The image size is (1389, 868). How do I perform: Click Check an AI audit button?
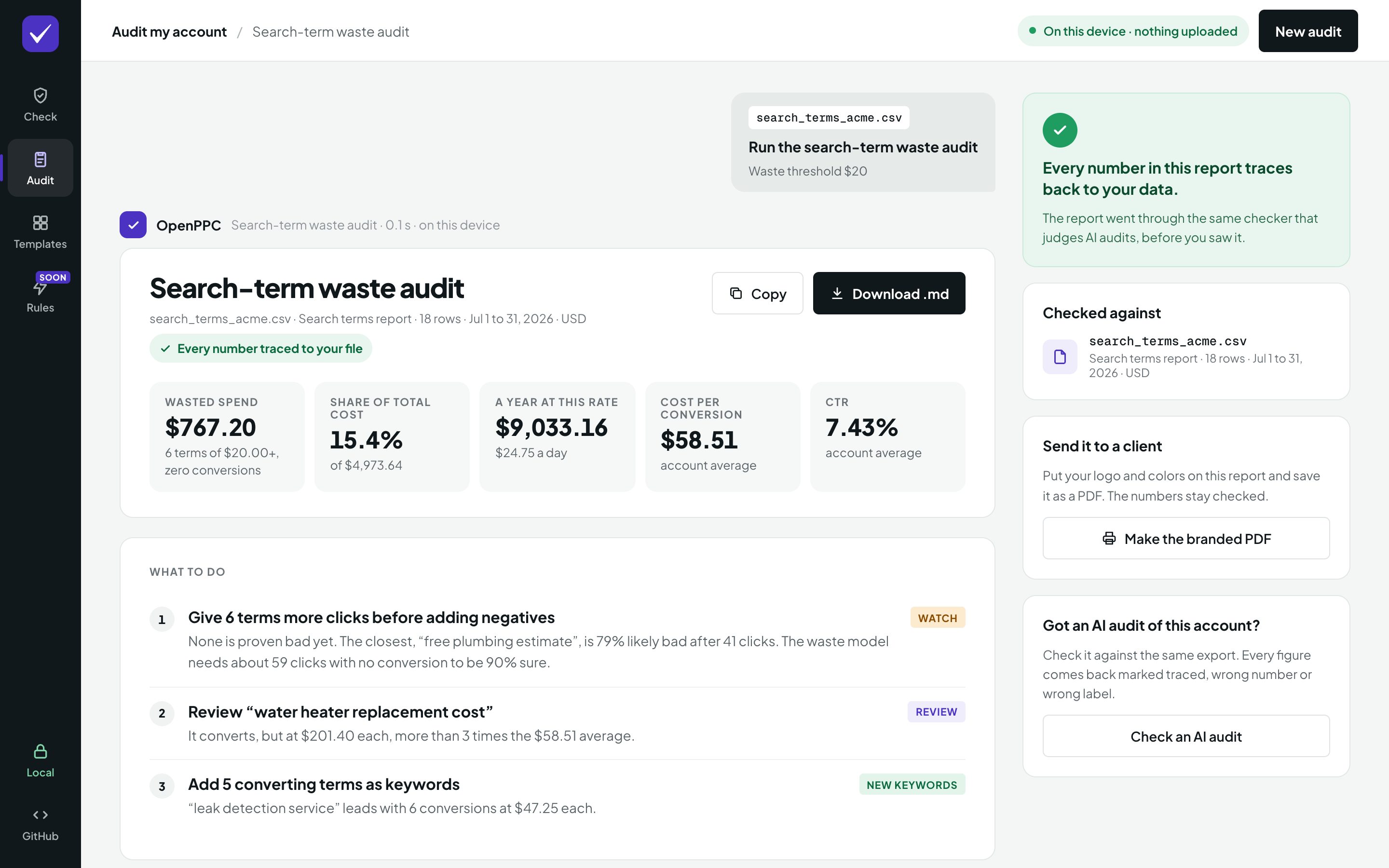pos(1186,736)
